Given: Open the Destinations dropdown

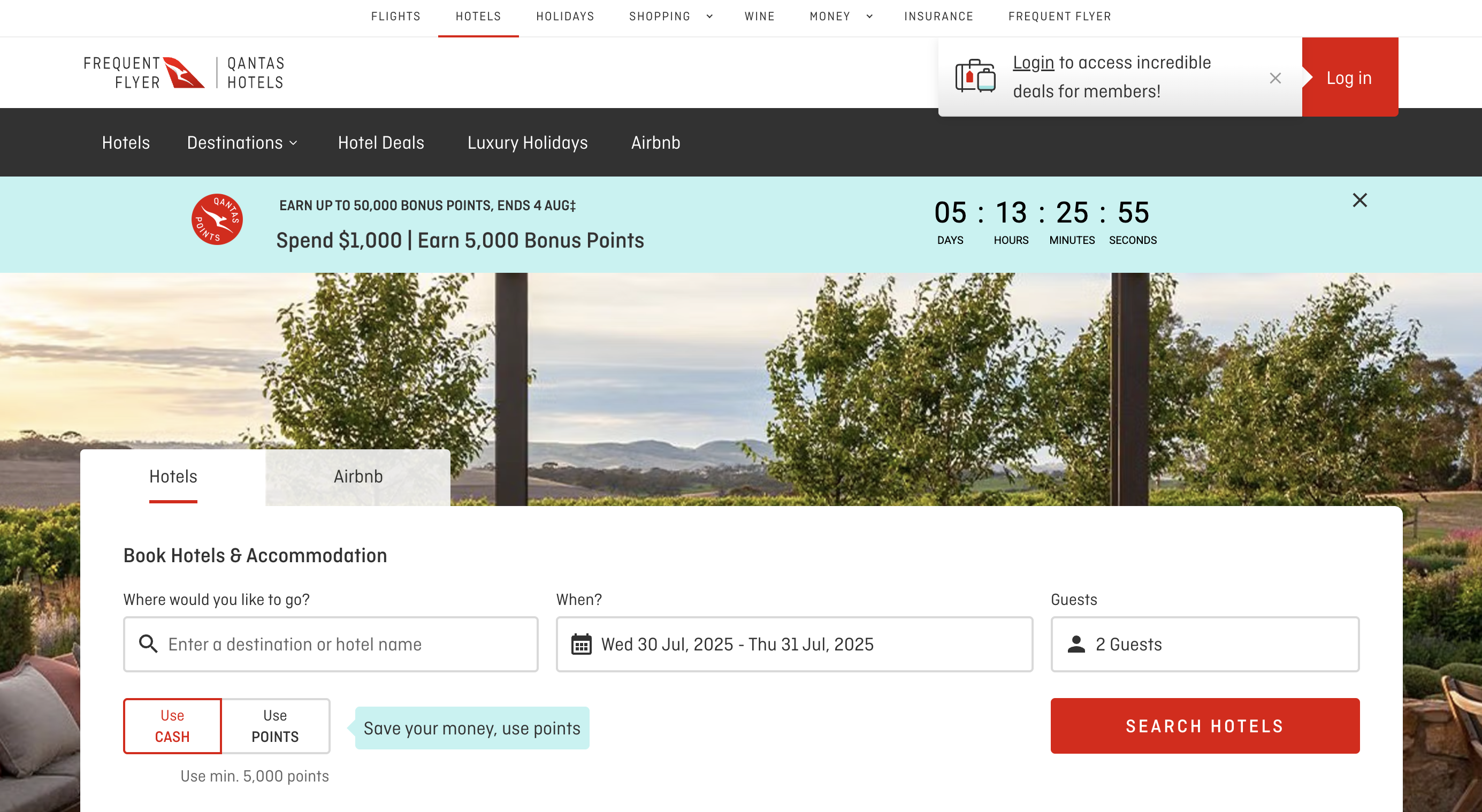Looking at the screenshot, I should (242, 143).
